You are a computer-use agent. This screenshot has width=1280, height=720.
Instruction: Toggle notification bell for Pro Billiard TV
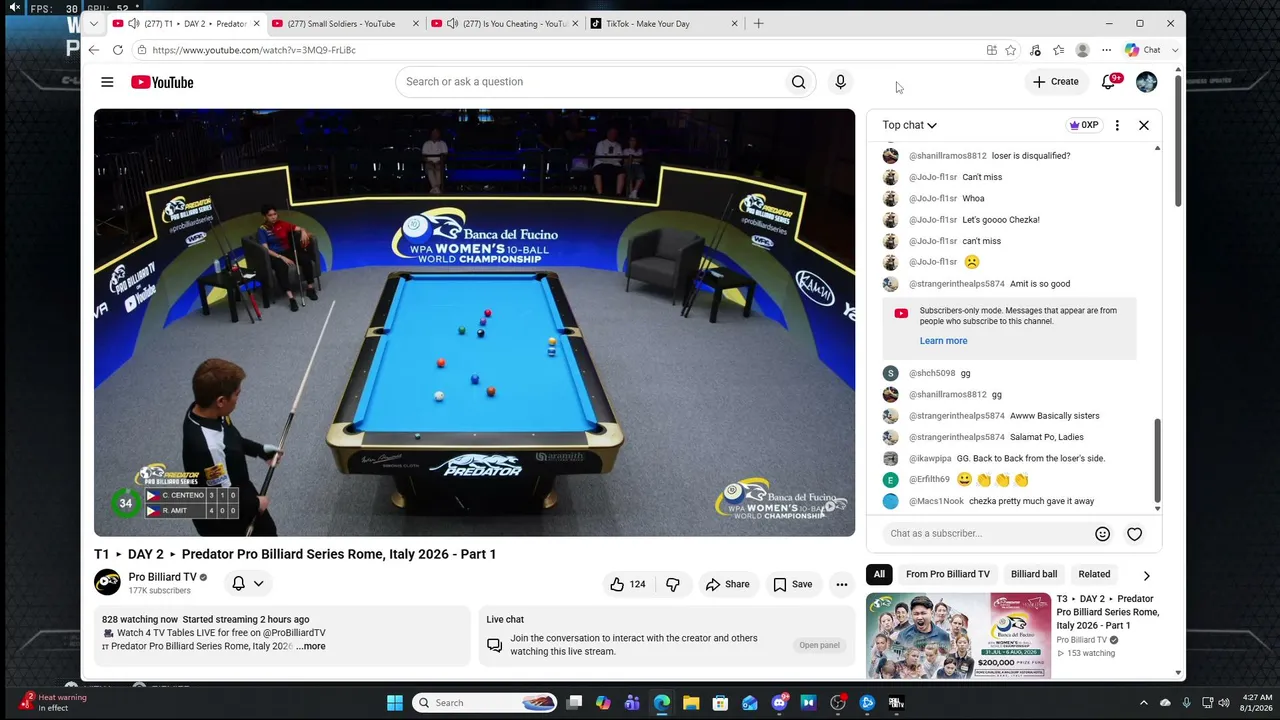click(x=247, y=583)
